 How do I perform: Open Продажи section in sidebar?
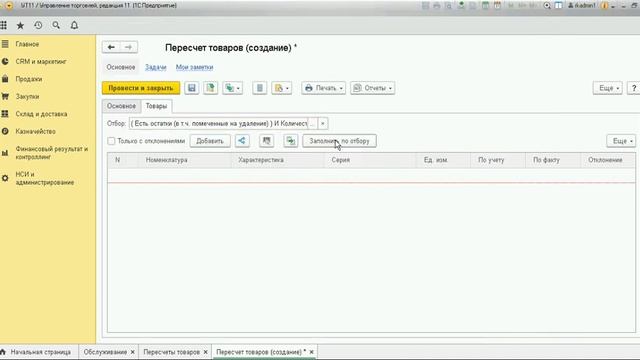pos(29,79)
